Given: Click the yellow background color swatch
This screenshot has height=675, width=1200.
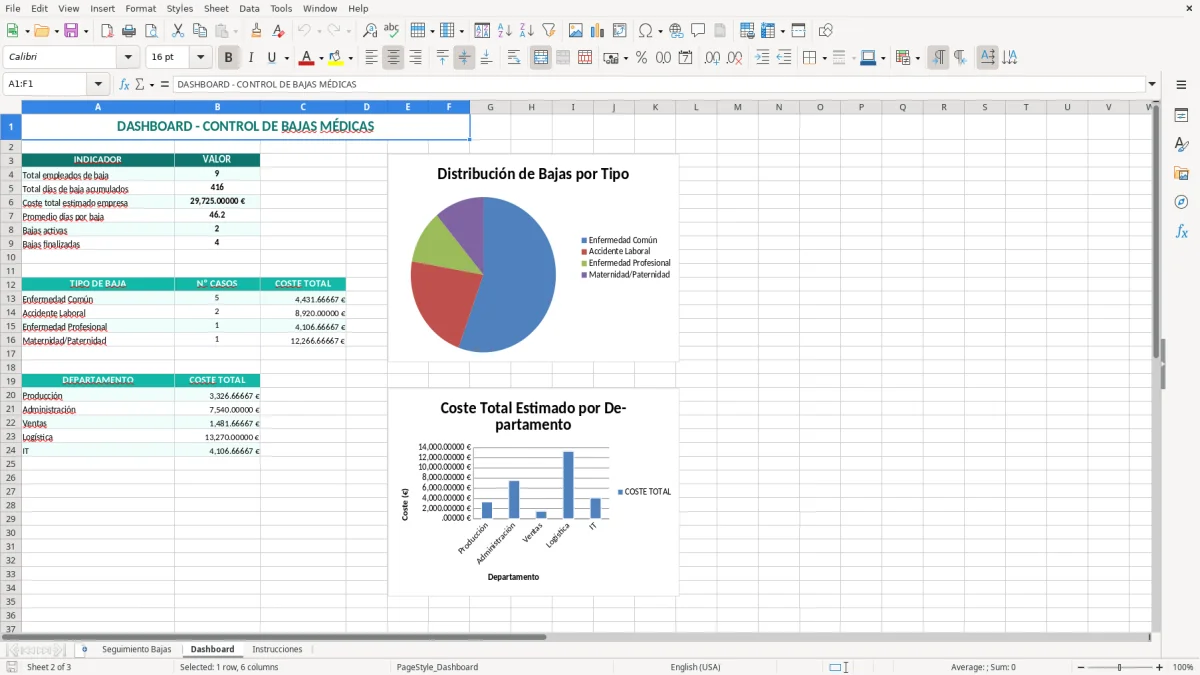Looking at the screenshot, I should pos(335,58).
